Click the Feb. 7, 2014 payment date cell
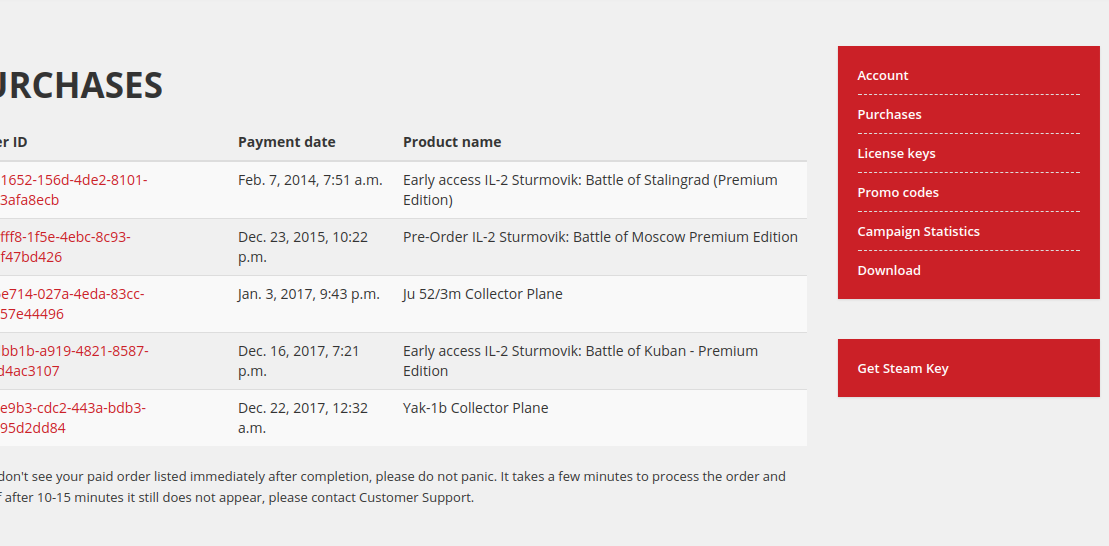The width and height of the screenshot is (1109, 546). [310, 180]
